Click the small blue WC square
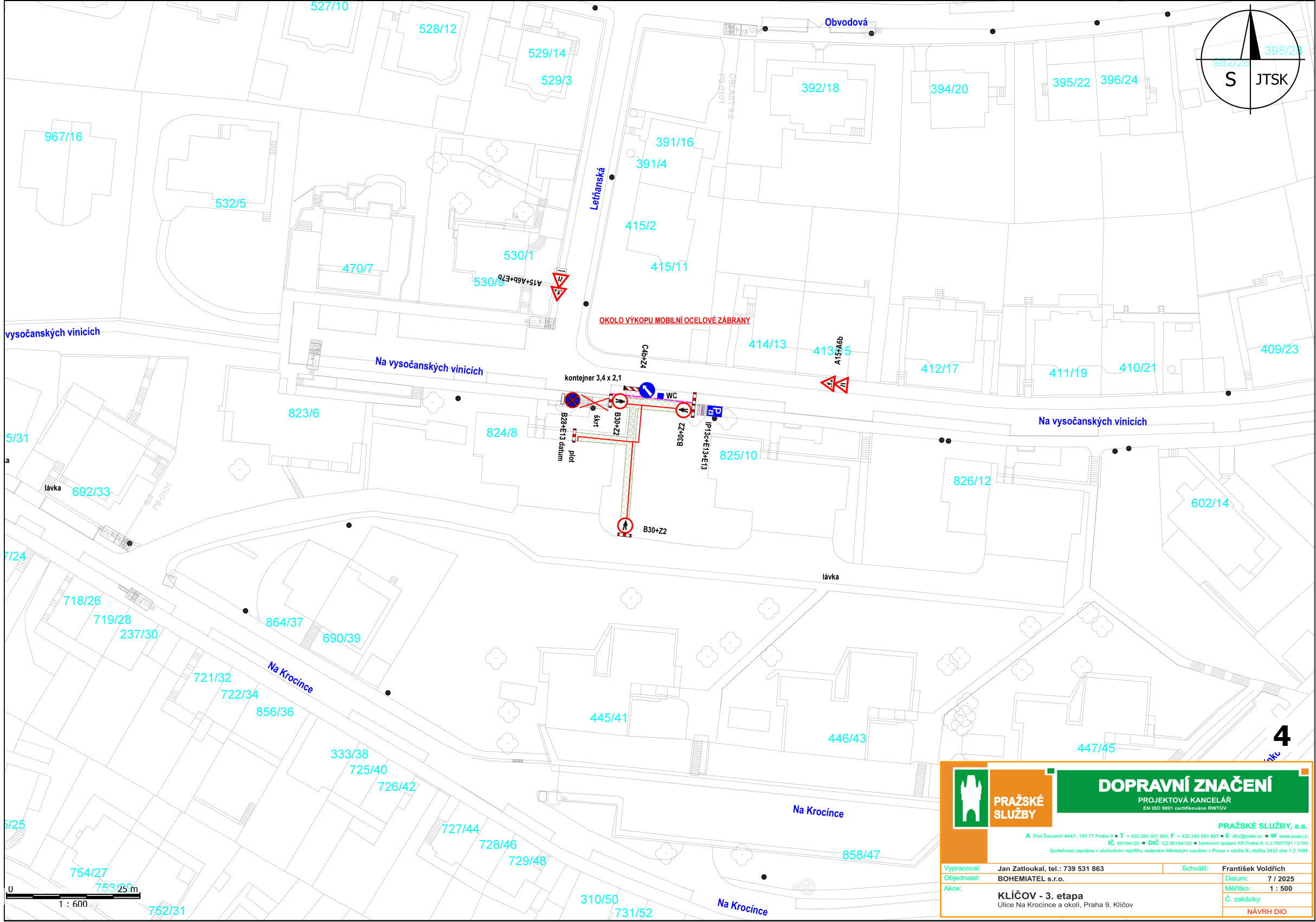1316x922 pixels. pyautogui.click(x=660, y=396)
